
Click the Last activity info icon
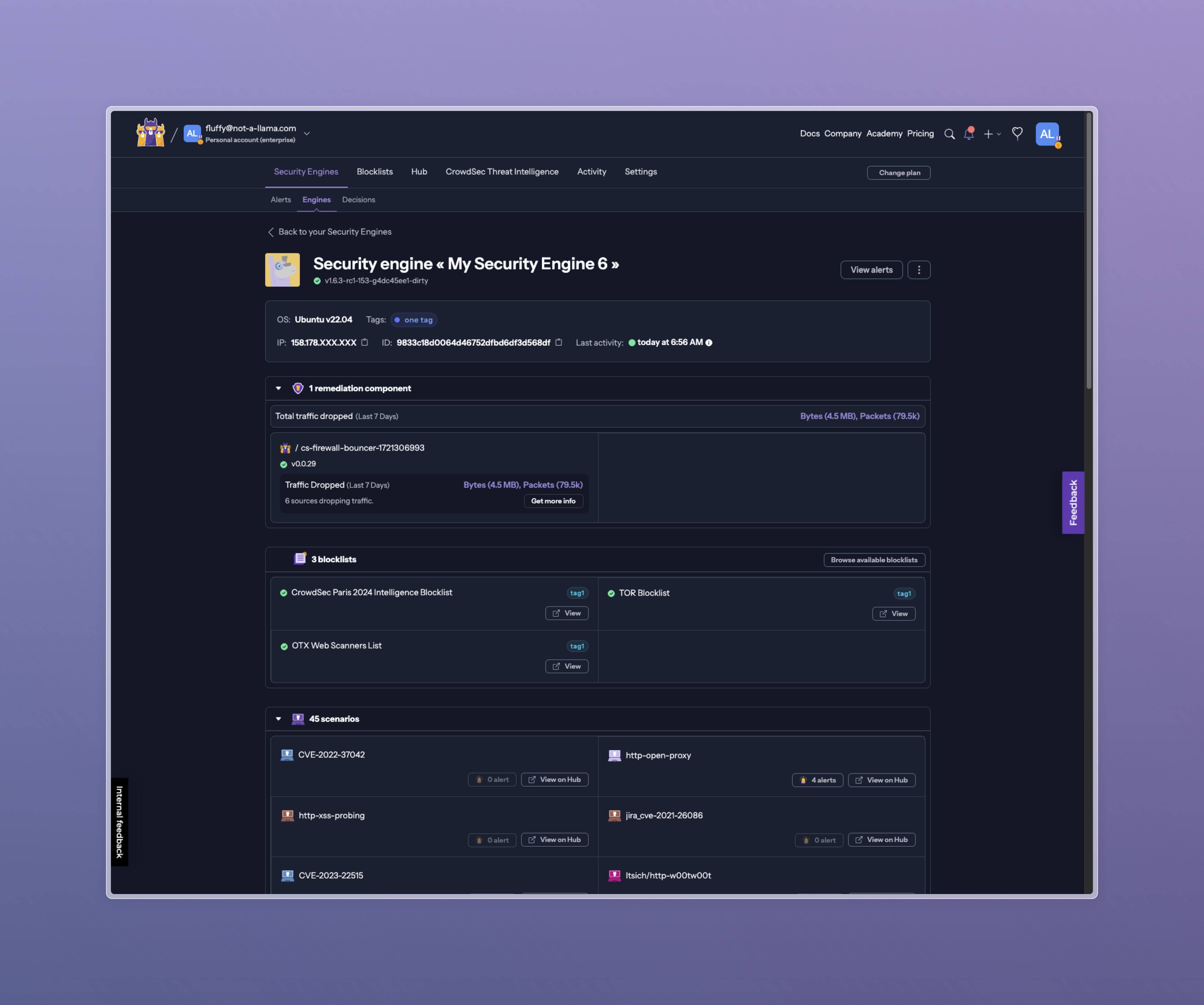[709, 342]
